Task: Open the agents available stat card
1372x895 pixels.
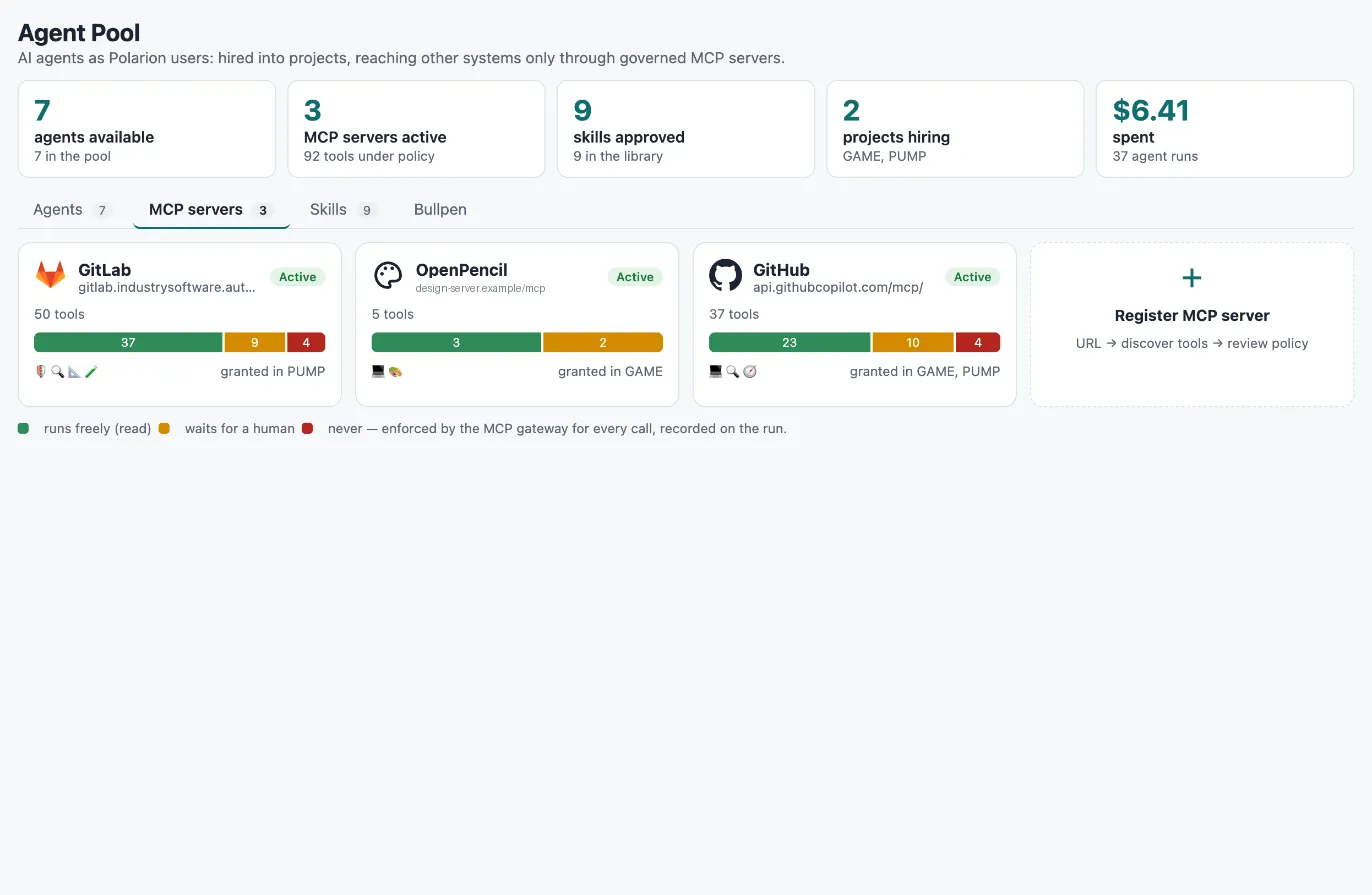Action: [147, 129]
